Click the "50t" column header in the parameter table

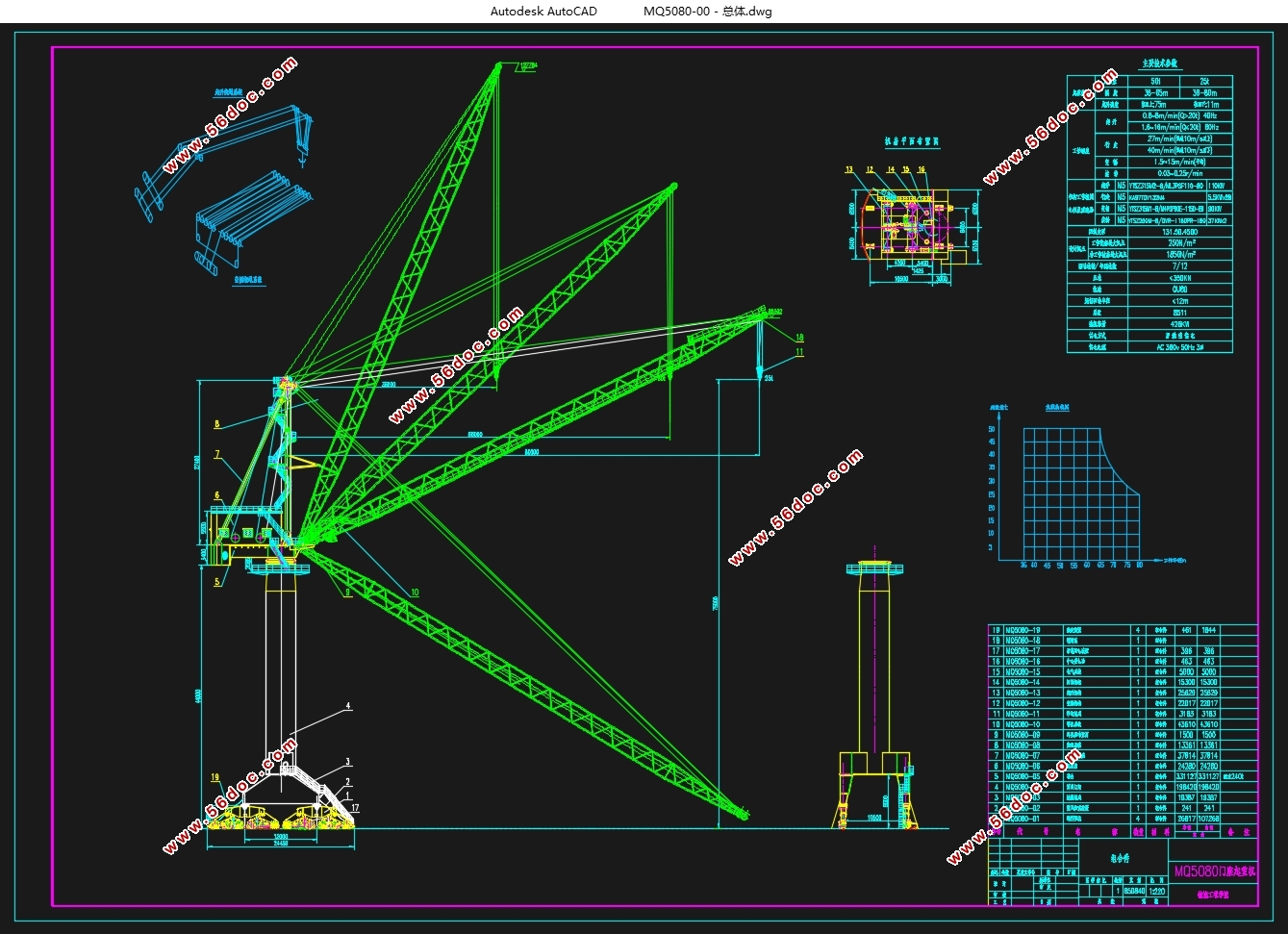1156,81
